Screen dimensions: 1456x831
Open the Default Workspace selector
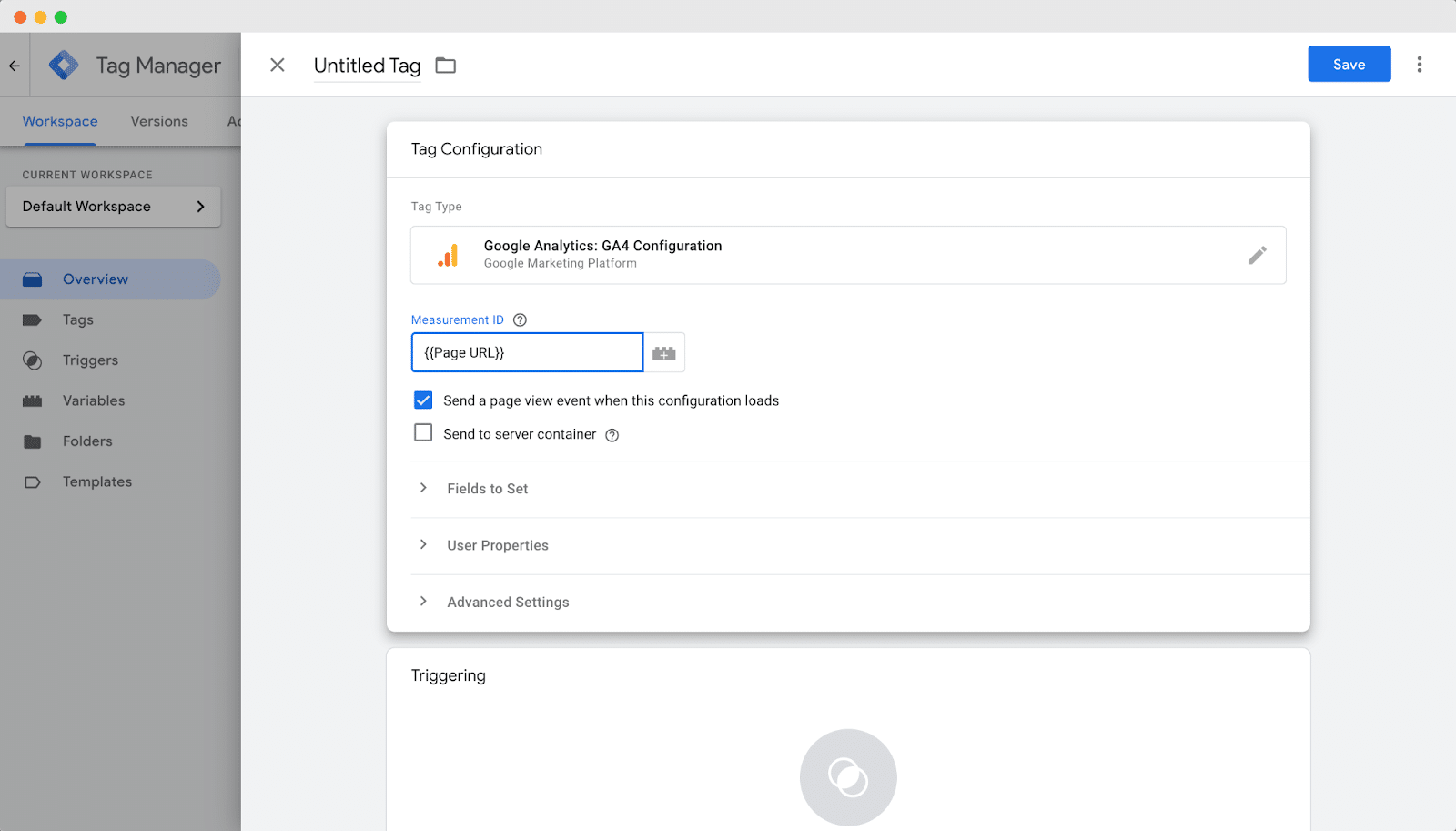114,207
